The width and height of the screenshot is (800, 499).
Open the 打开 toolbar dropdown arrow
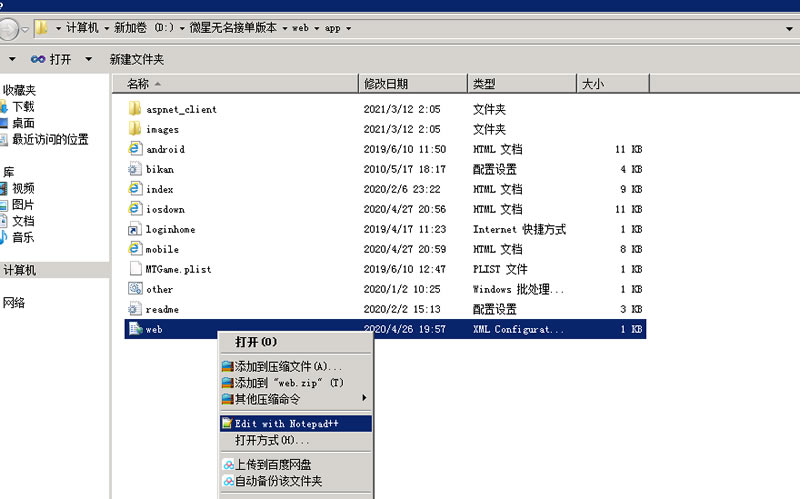pyautogui.click(x=88, y=59)
